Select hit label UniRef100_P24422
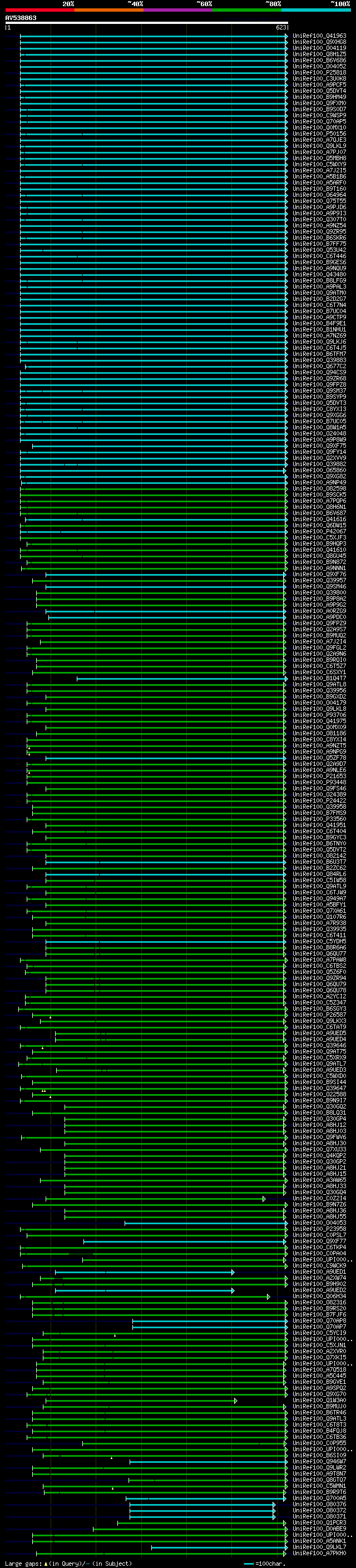 coord(319,800)
